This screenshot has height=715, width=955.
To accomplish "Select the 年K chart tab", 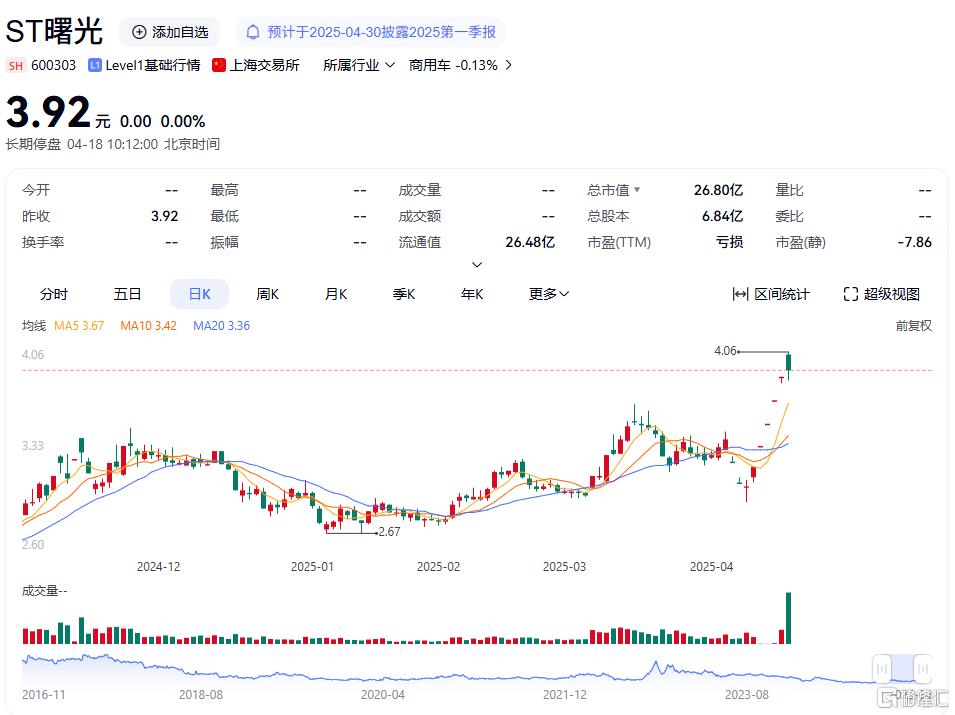I will point(472,294).
